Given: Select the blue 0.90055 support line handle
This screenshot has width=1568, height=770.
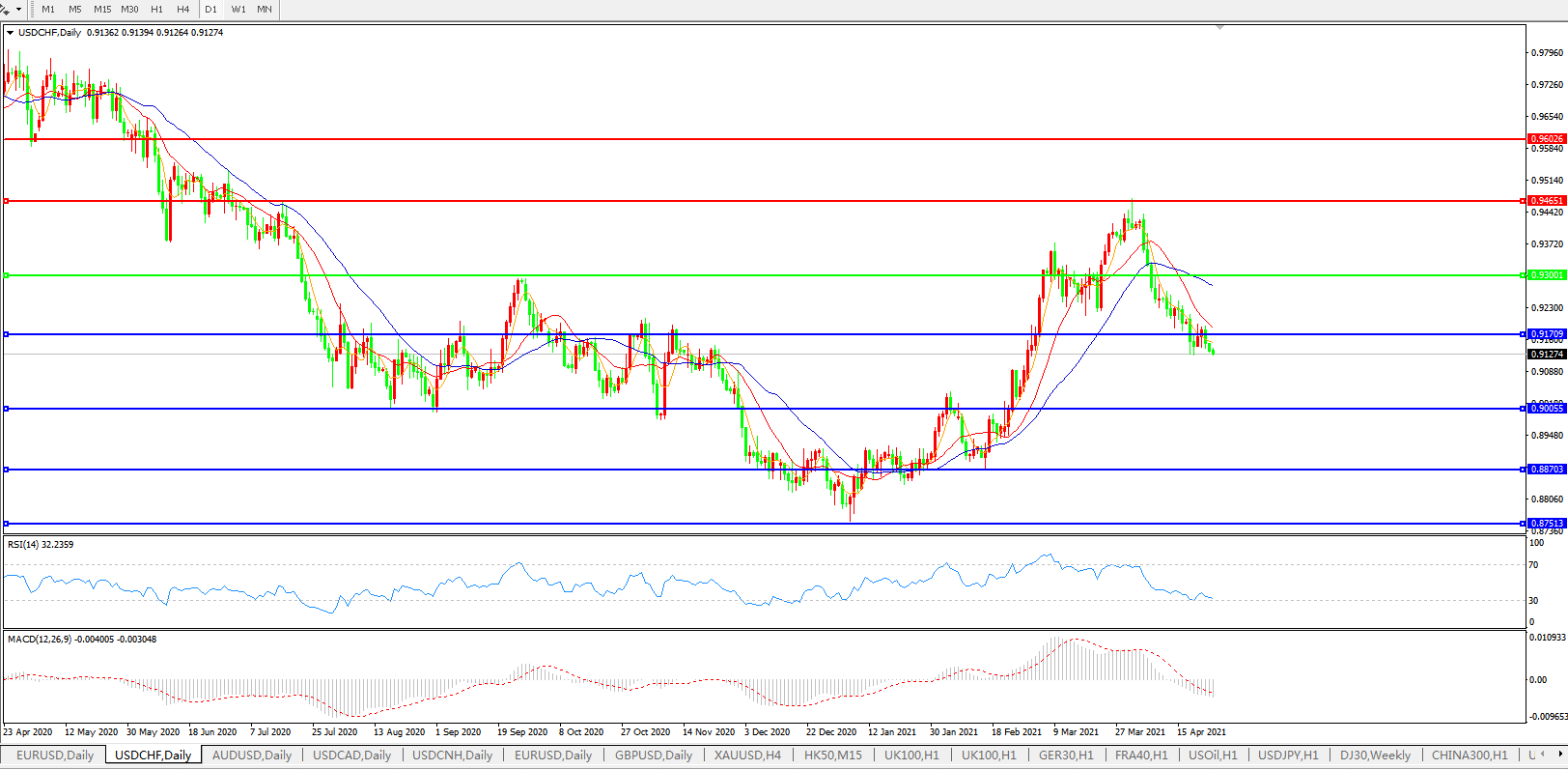Looking at the screenshot, I should [x=7, y=409].
